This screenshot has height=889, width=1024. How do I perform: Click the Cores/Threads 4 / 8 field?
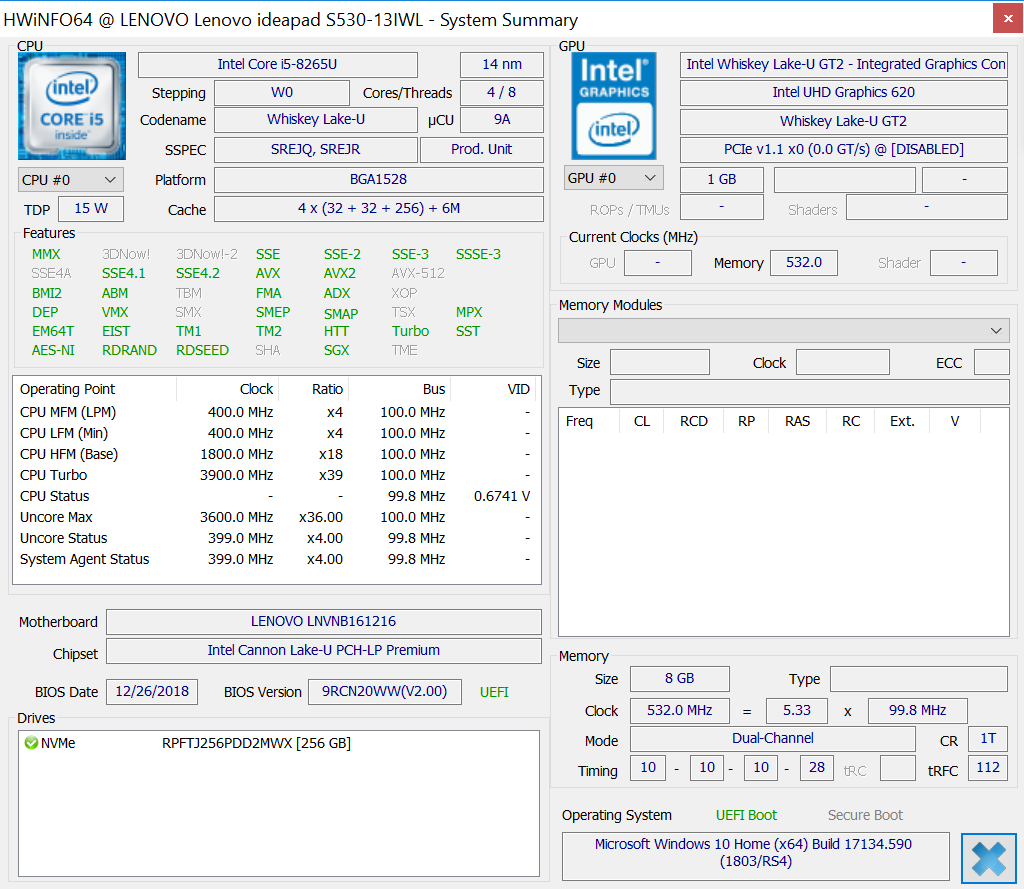click(502, 93)
